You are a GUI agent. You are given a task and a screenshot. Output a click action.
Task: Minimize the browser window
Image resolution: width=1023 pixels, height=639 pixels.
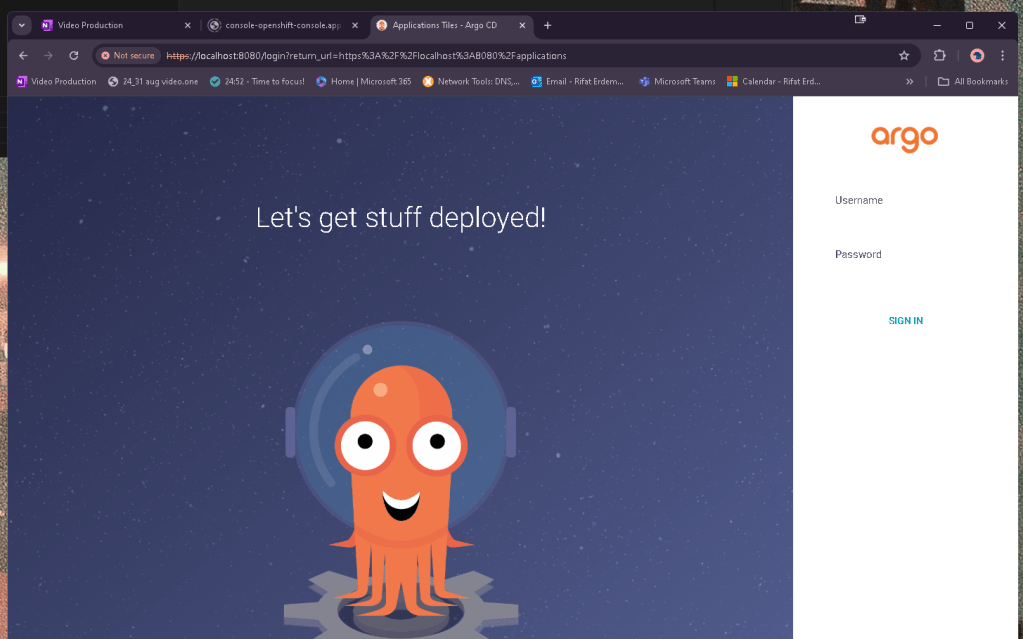coord(937,25)
